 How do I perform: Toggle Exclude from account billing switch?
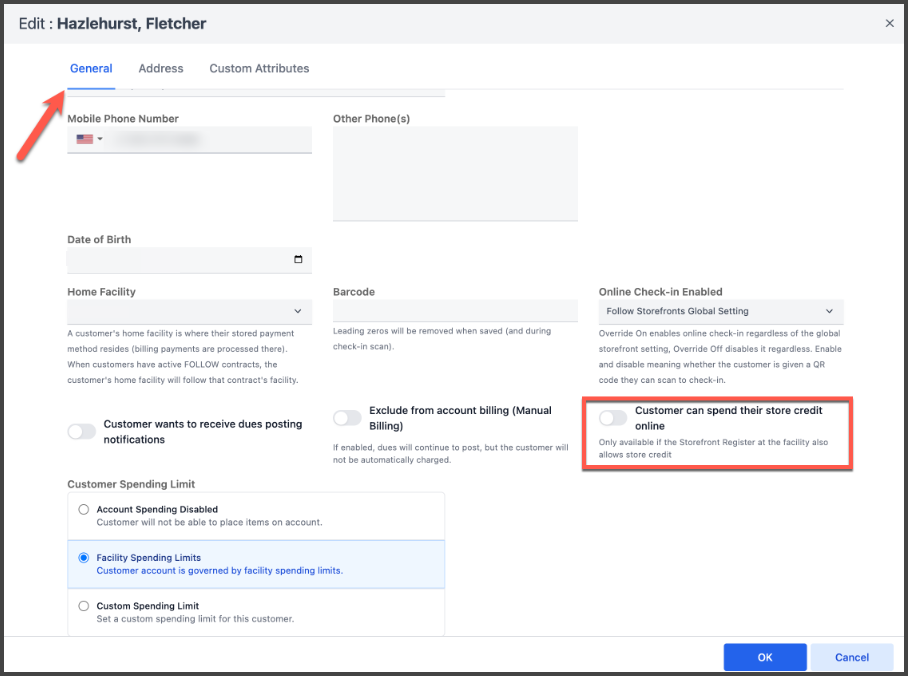point(347,418)
